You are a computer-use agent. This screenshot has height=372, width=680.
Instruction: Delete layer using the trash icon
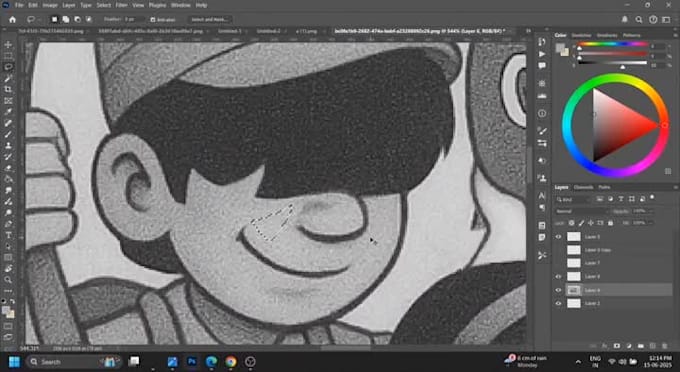665,346
